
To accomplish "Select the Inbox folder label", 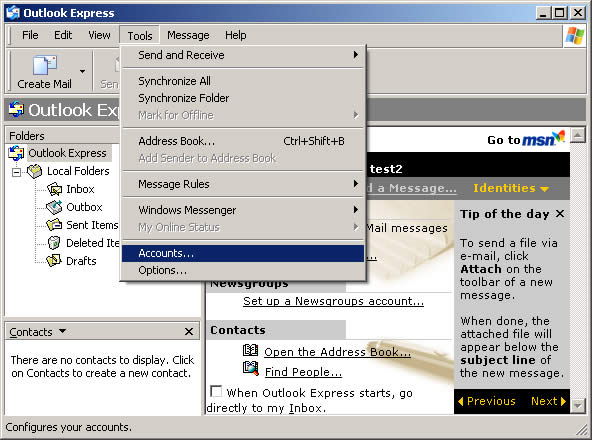I will coord(80,189).
